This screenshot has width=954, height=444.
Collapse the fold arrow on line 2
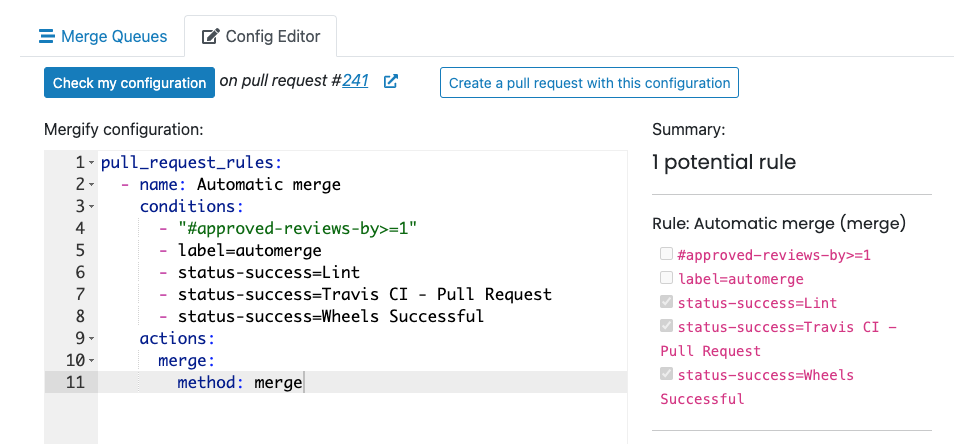92,184
